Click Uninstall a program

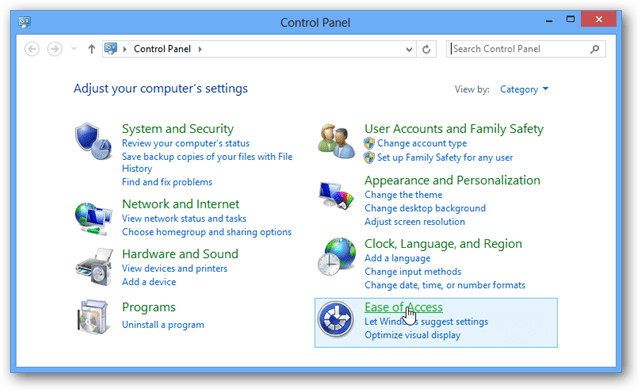pyautogui.click(x=163, y=325)
